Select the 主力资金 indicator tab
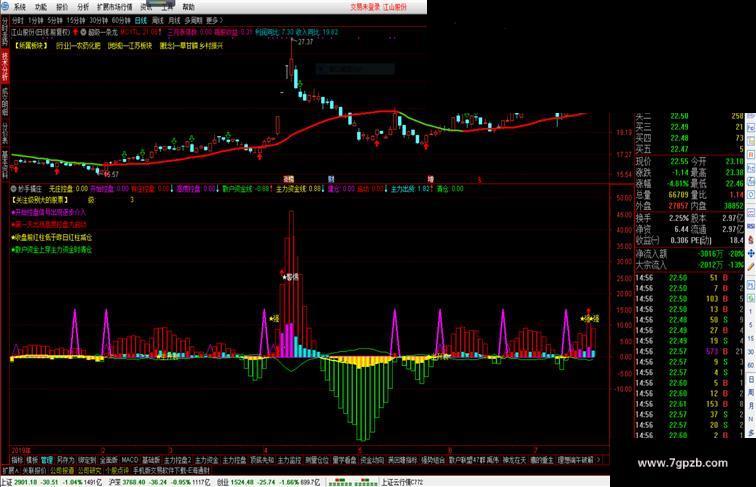 point(207,460)
